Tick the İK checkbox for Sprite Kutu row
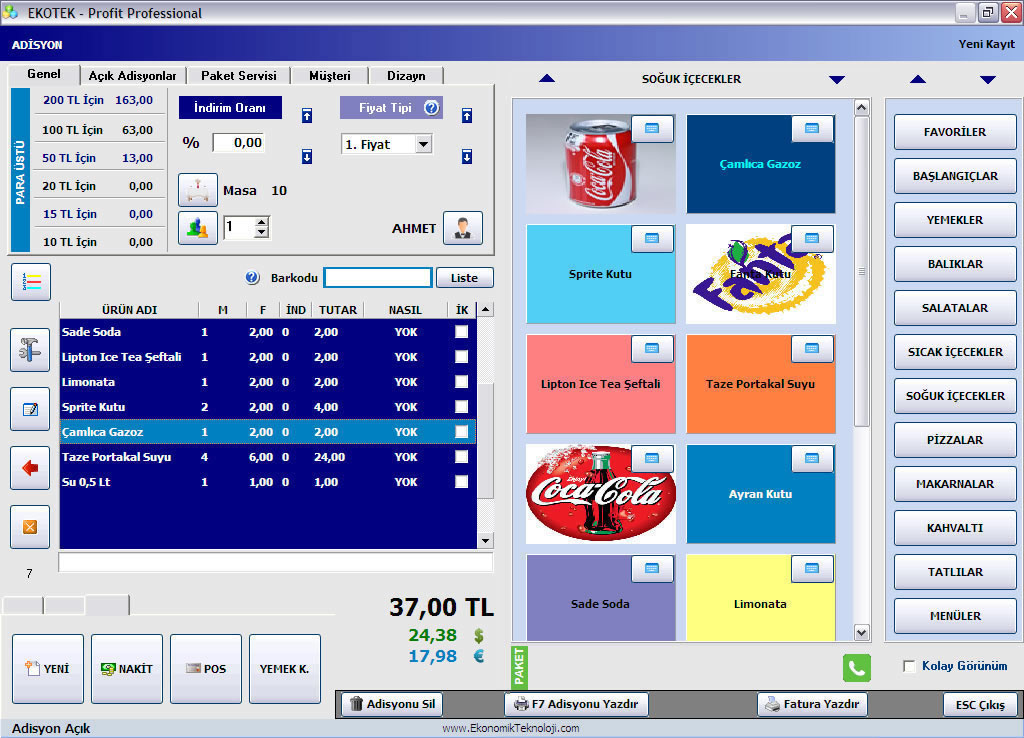The width and height of the screenshot is (1024, 738). point(462,407)
